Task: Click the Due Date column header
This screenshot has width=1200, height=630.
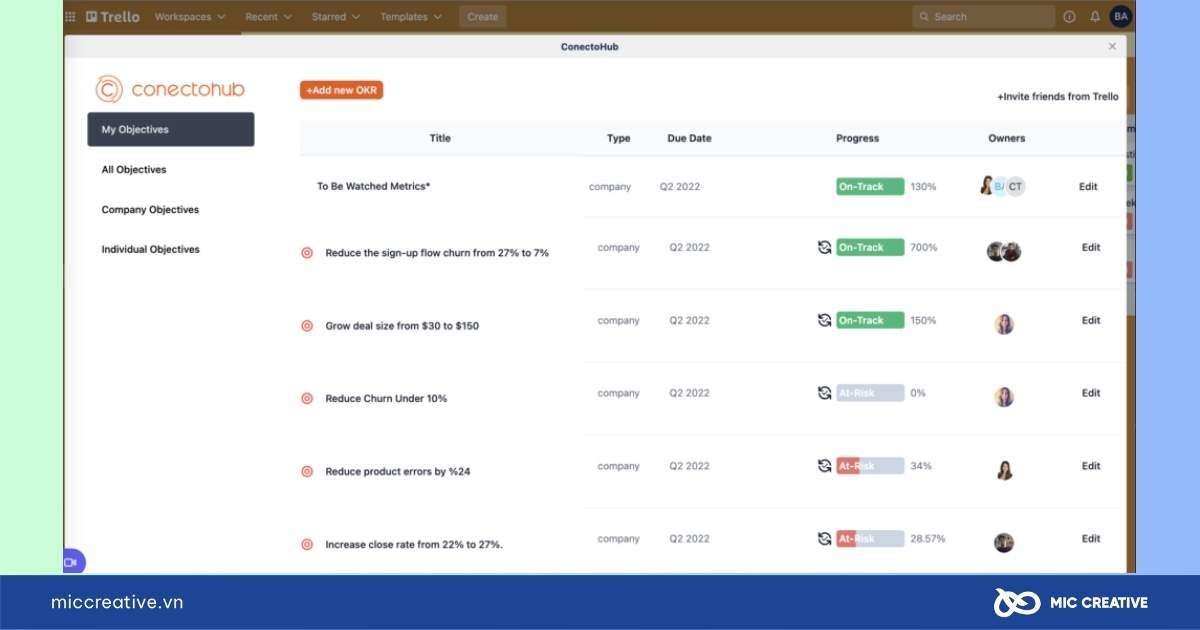Action: [x=689, y=139]
